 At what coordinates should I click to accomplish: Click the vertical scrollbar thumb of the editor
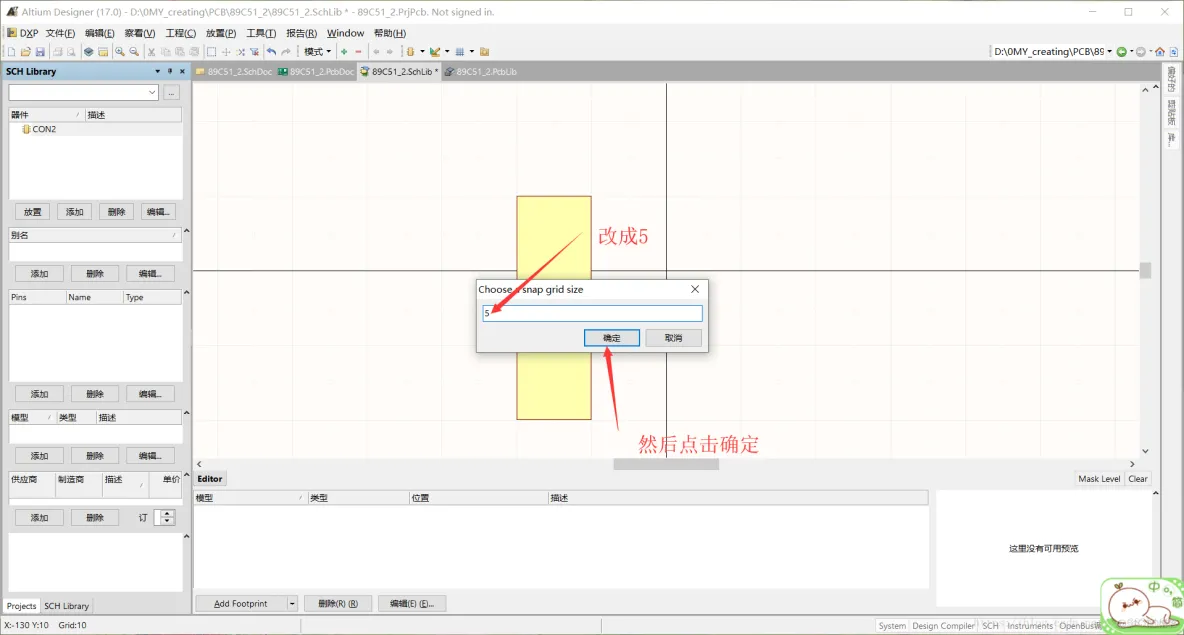tap(1145, 270)
